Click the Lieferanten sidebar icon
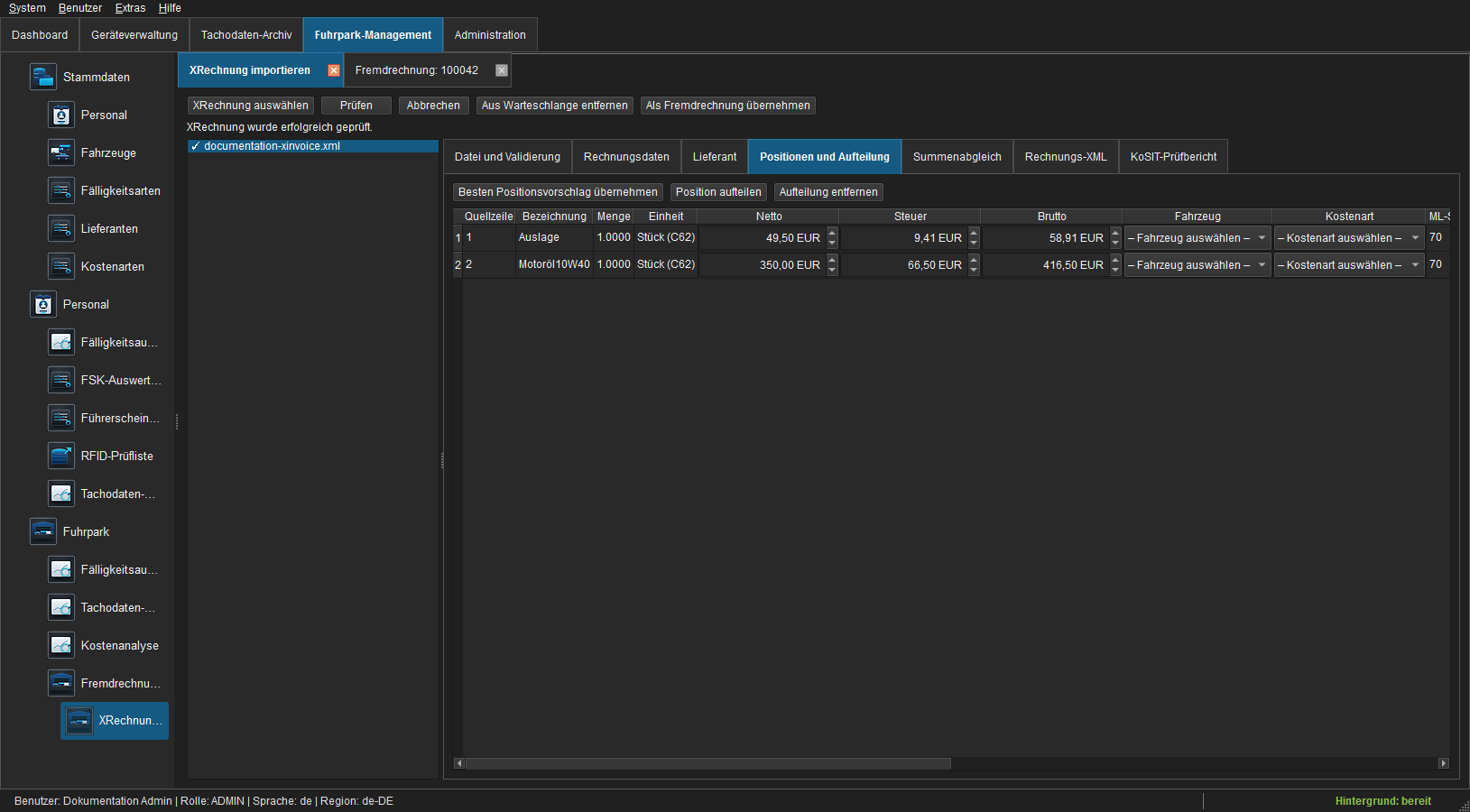This screenshot has width=1470, height=812. [61, 228]
